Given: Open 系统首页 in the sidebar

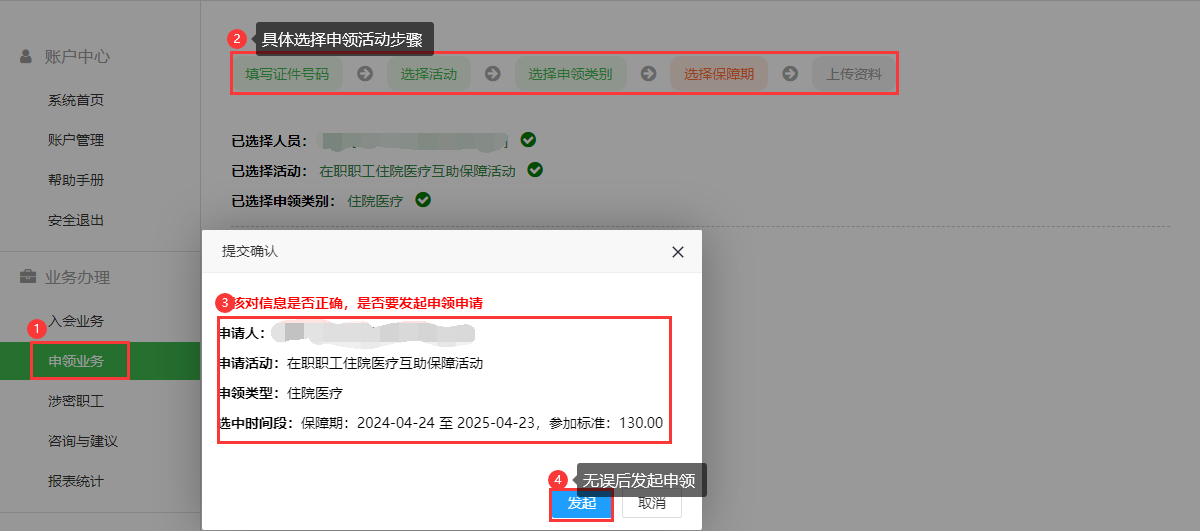Looking at the screenshot, I should click(x=76, y=100).
